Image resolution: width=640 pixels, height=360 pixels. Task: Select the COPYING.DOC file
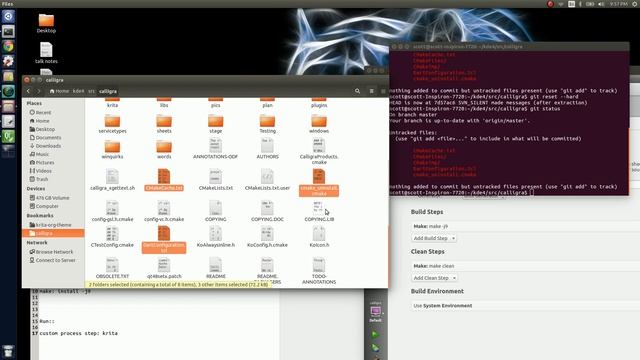(x=267, y=211)
